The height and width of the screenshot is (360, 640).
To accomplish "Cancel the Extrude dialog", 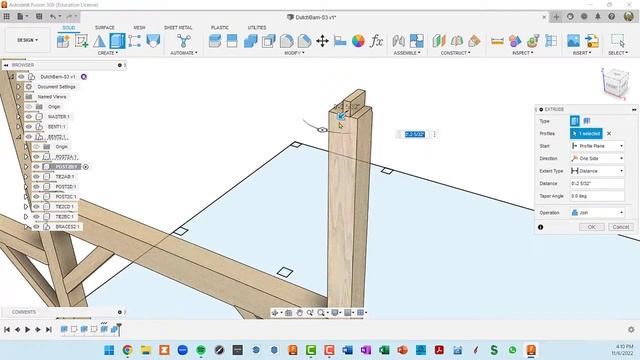I will [x=620, y=227].
